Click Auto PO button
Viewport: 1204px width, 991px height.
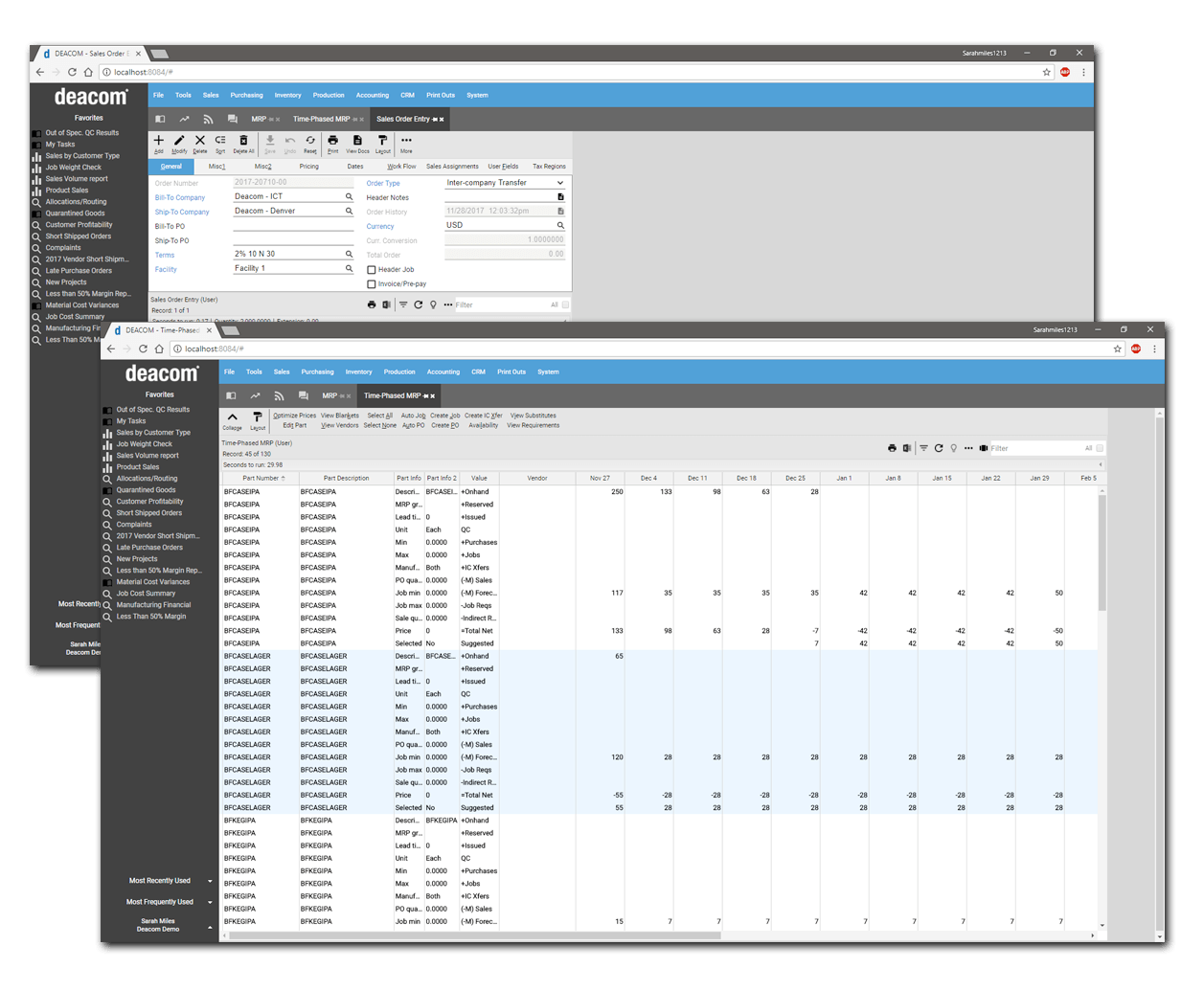(x=414, y=425)
